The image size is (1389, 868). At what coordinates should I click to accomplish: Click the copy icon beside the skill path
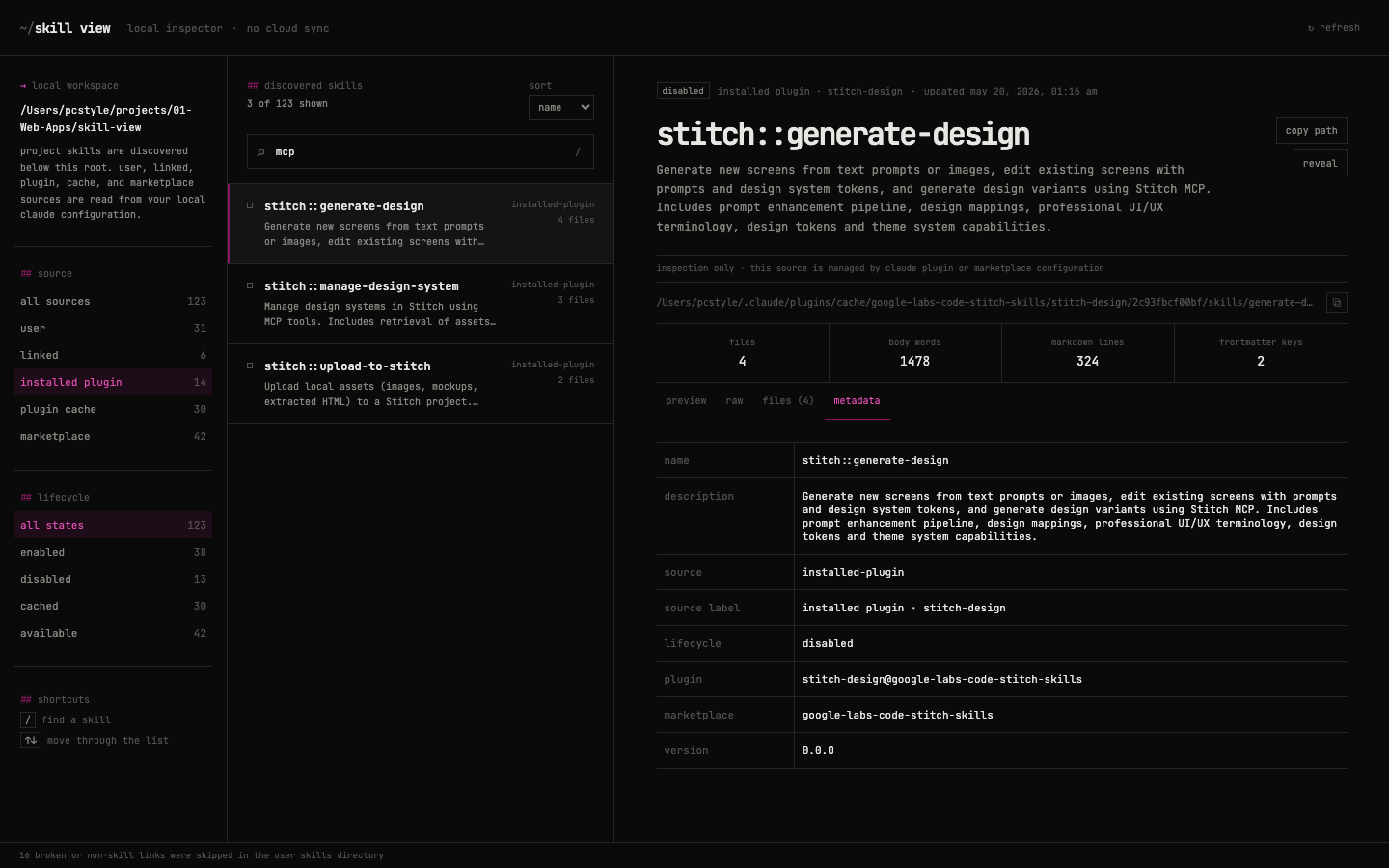[1337, 303]
